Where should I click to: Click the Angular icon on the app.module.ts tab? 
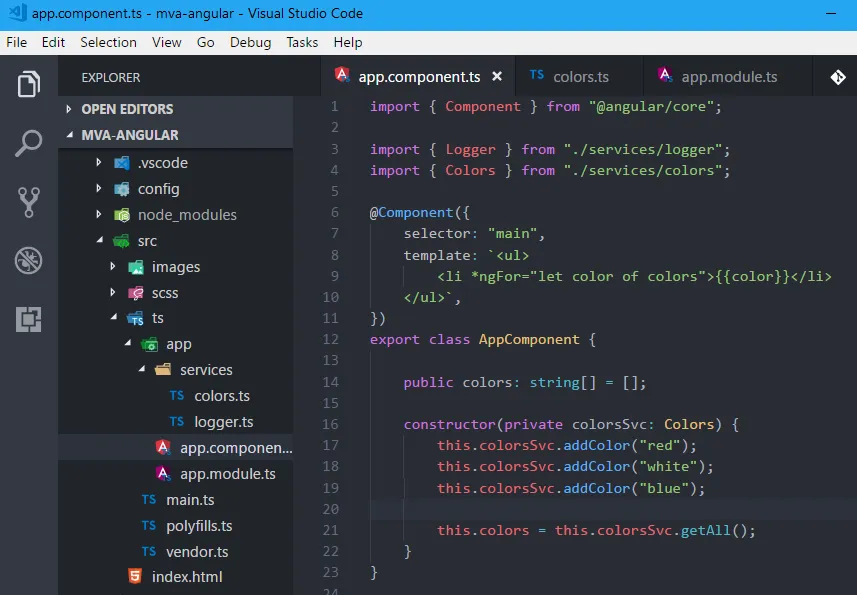click(x=665, y=75)
